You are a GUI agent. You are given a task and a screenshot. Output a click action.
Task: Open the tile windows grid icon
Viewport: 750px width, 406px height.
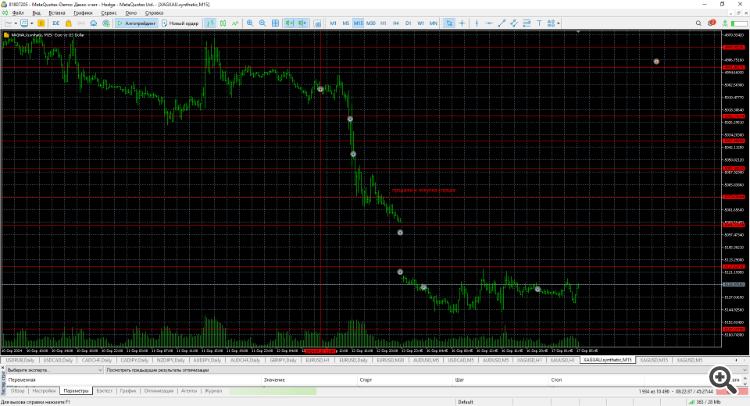point(276,23)
